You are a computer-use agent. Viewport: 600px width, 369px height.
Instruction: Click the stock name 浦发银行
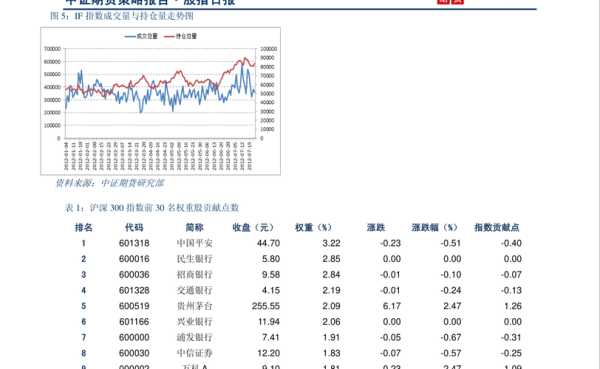[x=194, y=338]
